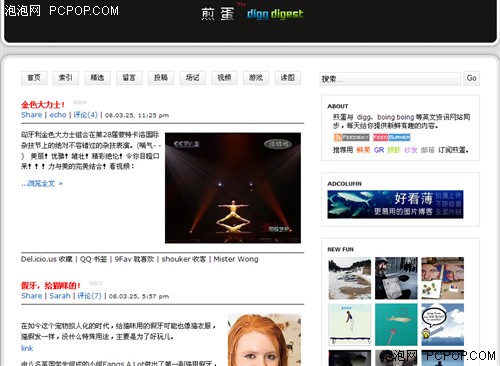Click 浏览全文 read-more link
The width and height of the screenshot is (500, 366).
click(42, 183)
